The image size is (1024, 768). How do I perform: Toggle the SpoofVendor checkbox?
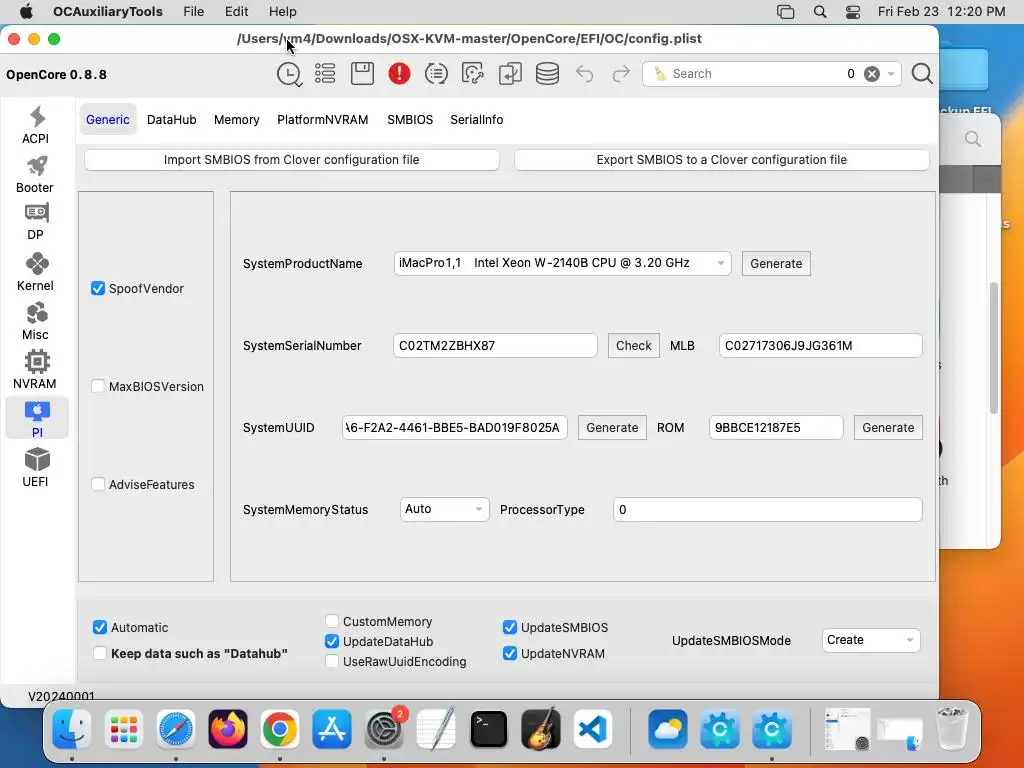pos(98,289)
